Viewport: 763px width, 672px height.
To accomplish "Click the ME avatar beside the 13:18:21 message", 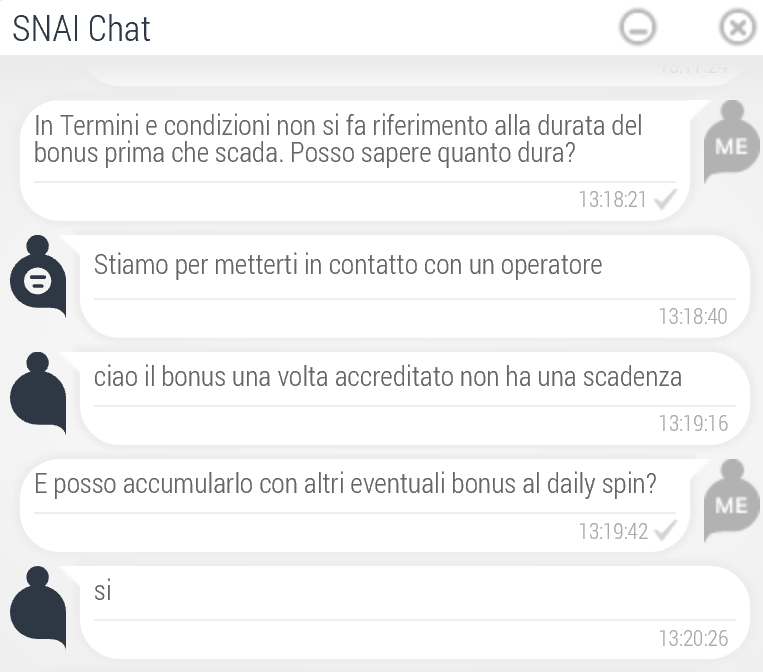I will pos(731,141).
